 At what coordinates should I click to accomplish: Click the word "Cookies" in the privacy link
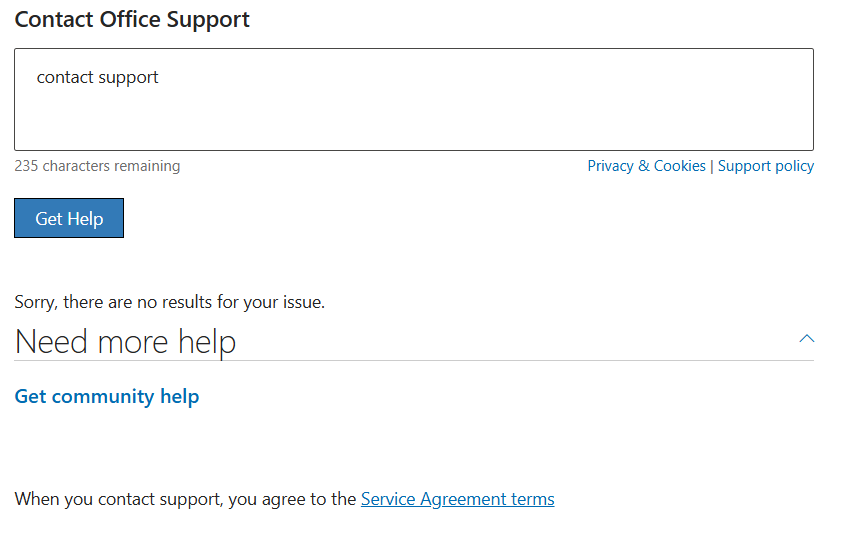coord(679,166)
